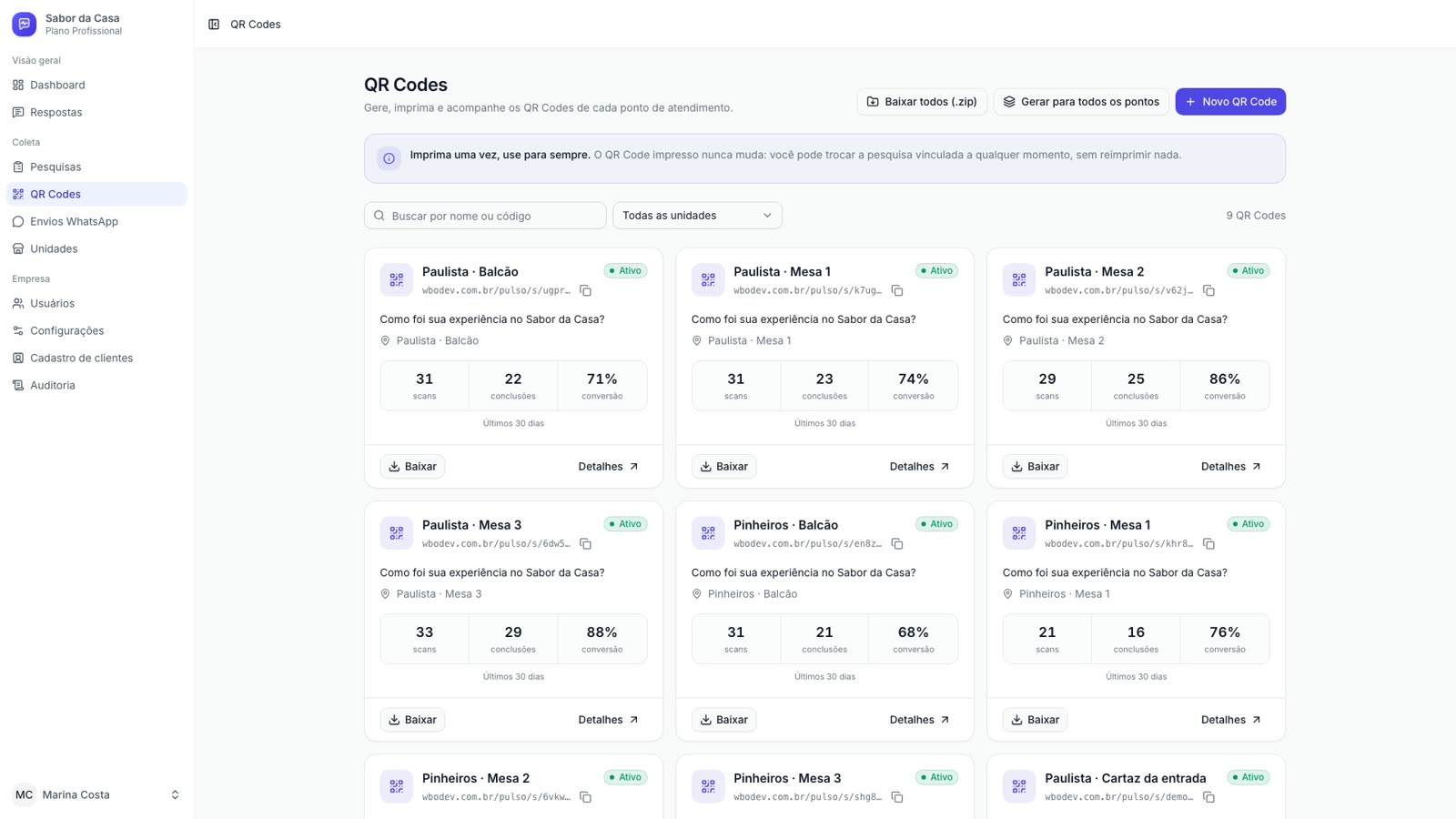The height and width of the screenshot is (819, 1456).
Task: Click the Novo QR Code button
Action: pyautogui.click(x=1230, y=102)
